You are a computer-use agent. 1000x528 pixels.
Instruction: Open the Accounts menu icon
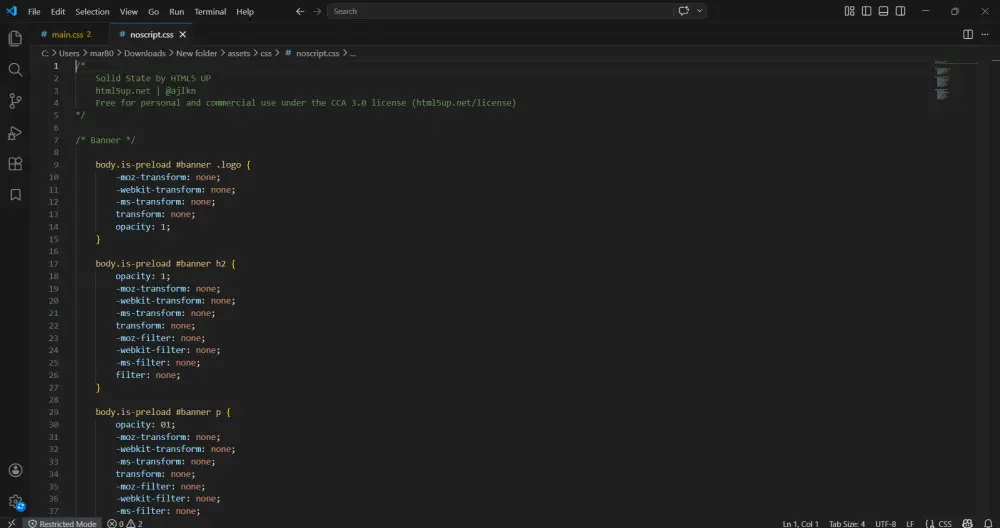point(15,471)
